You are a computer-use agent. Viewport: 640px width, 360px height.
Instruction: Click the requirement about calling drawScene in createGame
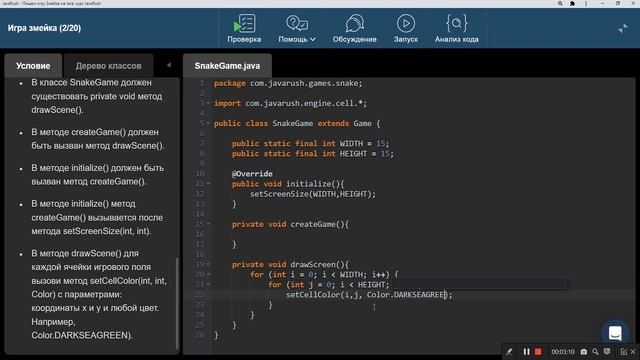pyautogui.click(x=98, y=139)
